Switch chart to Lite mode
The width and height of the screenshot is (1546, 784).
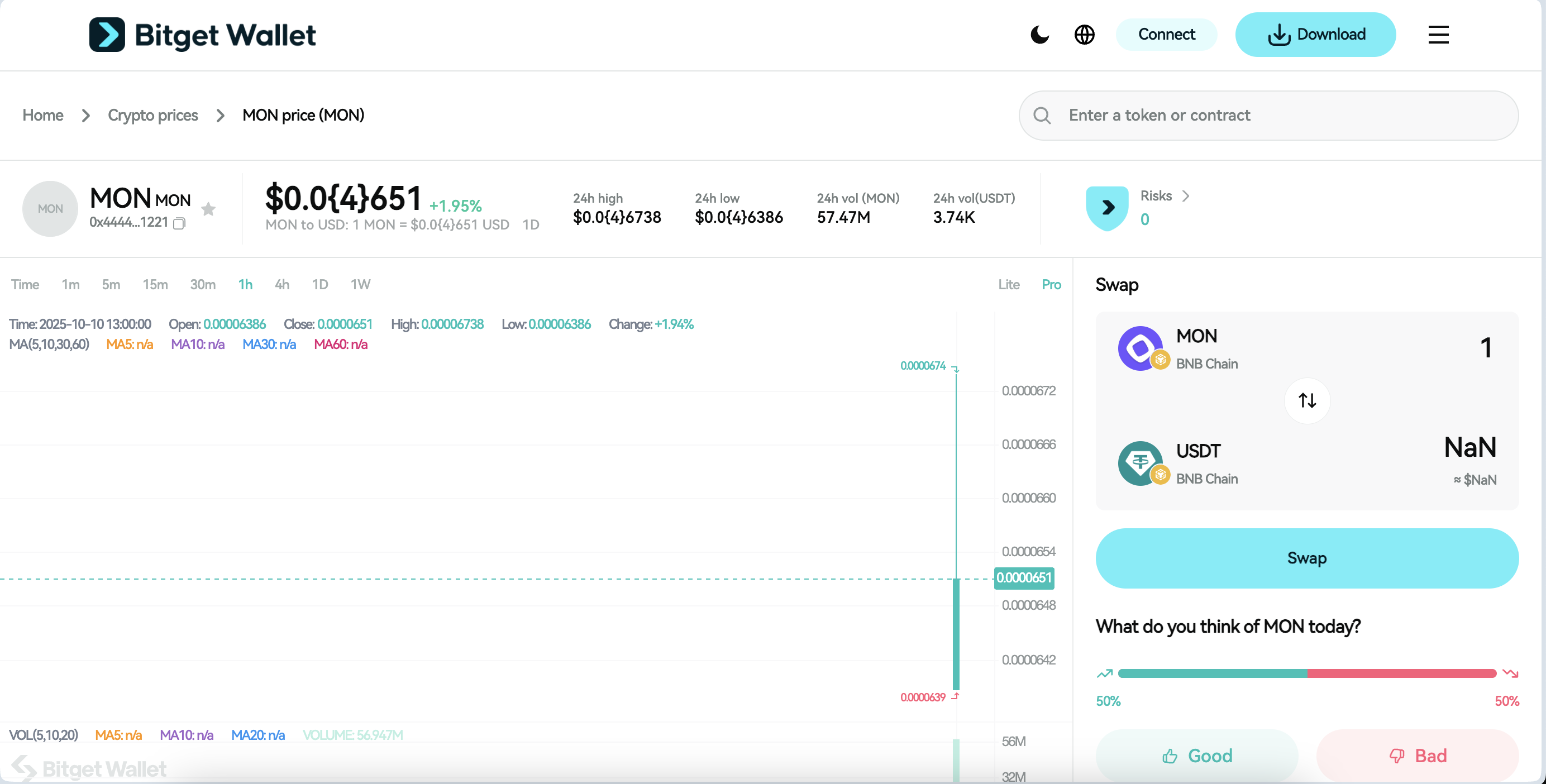(x=1008, y=284)
